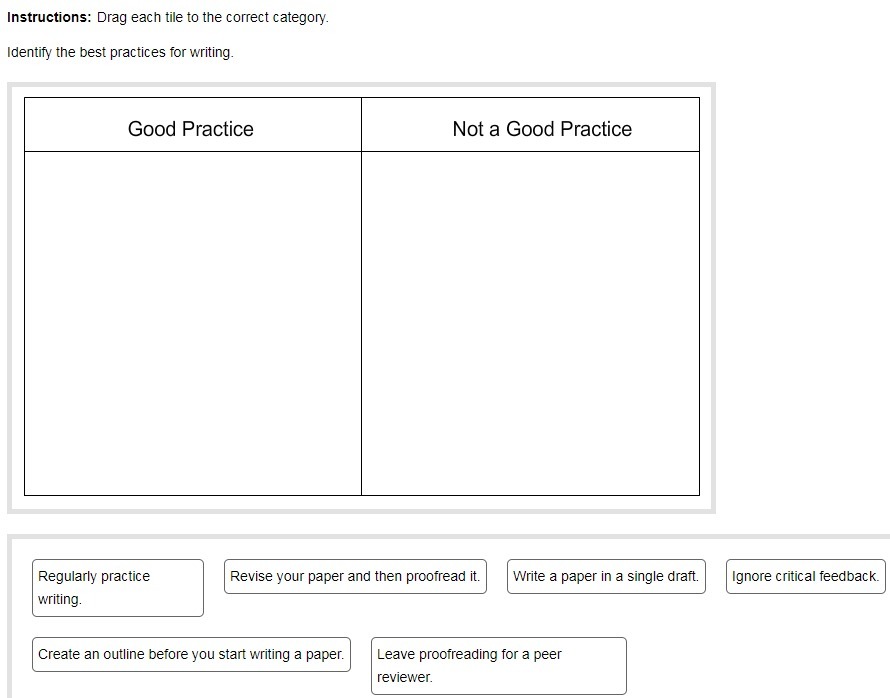Click the "Drag each tile to the correct category" text
This screenshot has height=698, width=890.
[212, 18]
